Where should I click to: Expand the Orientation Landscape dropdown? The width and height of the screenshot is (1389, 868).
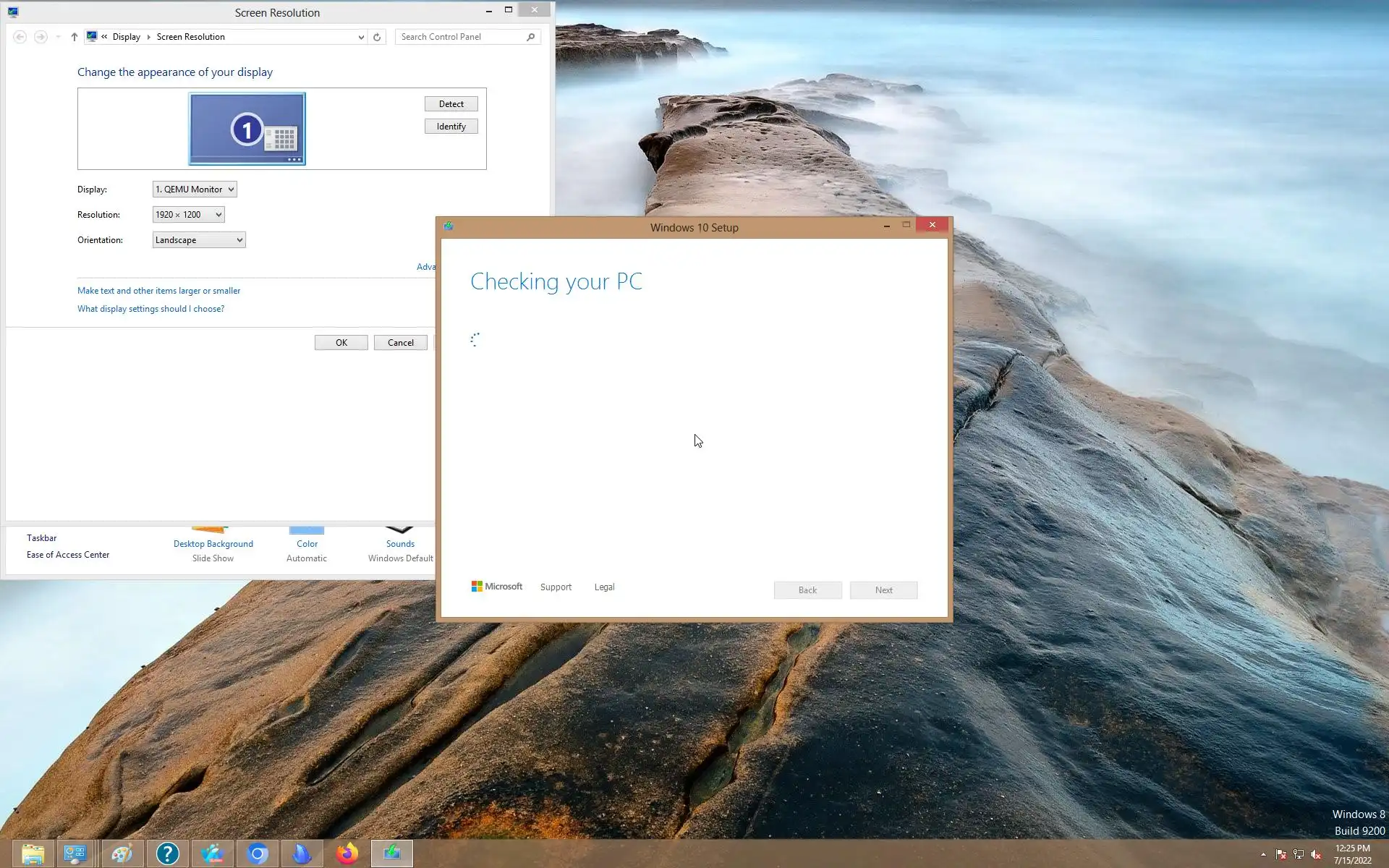coord(199,240)
